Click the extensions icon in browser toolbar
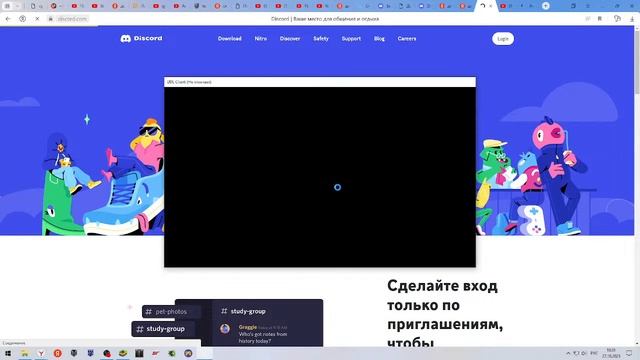This screenshot has height=360, width=640. (617, 19)
